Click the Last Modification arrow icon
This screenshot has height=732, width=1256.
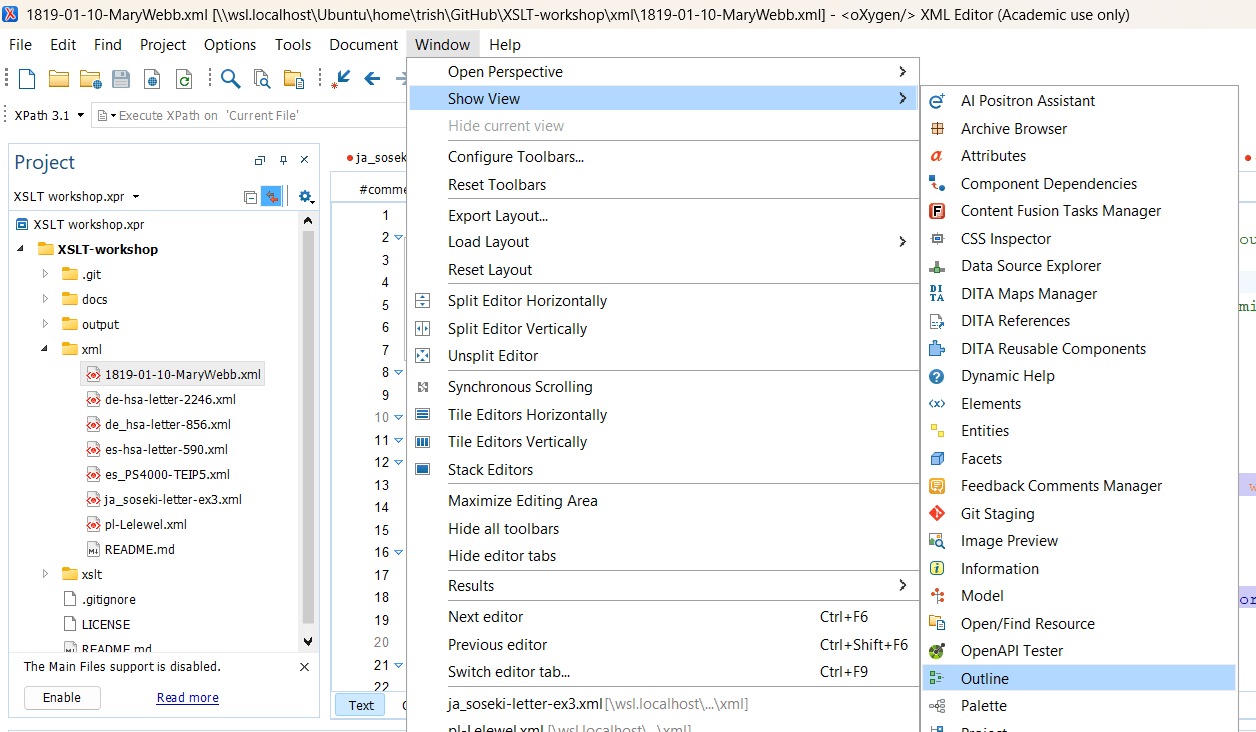[x=341, y=79]
